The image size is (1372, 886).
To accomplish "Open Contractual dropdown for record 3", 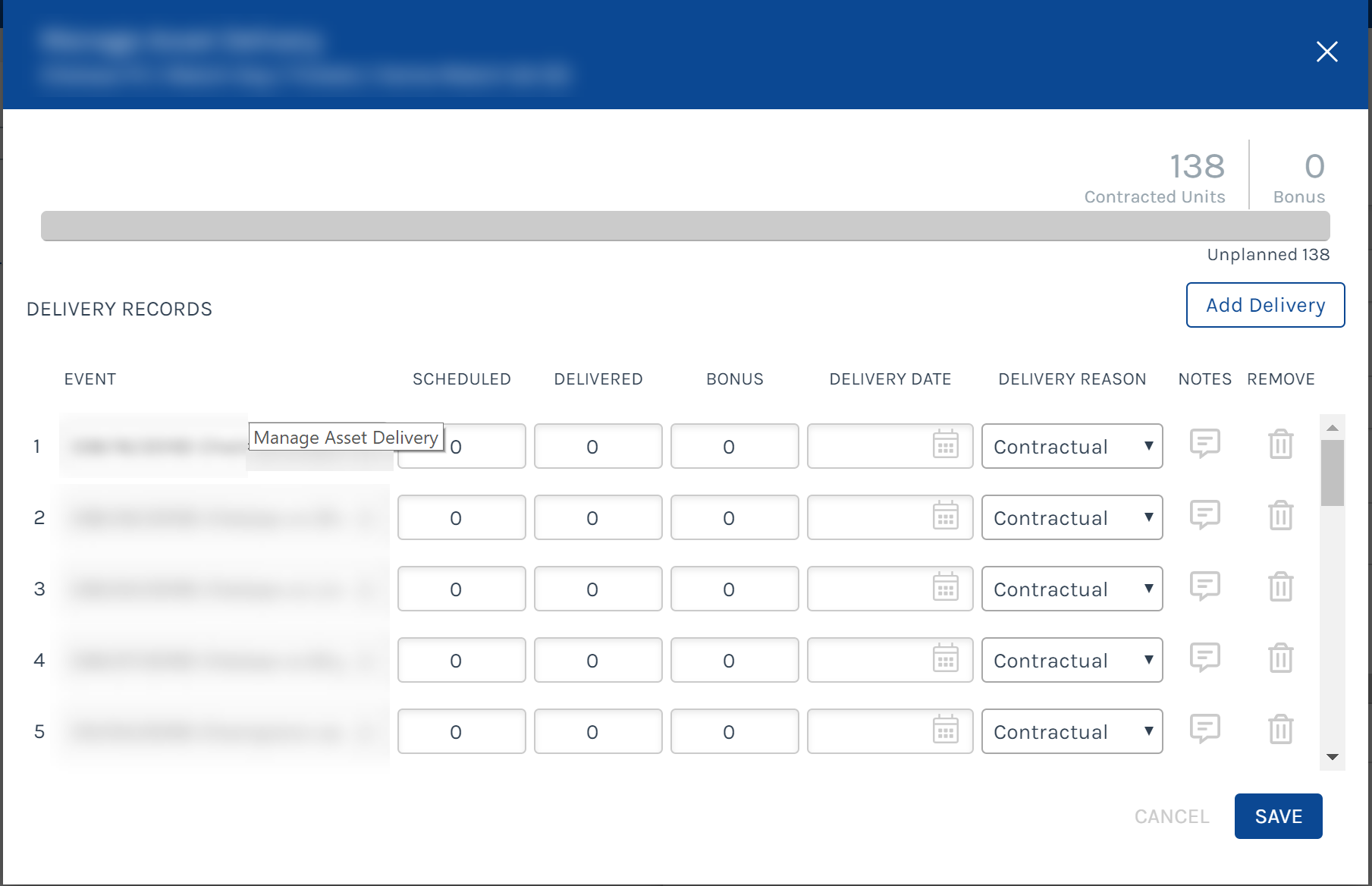I will [1072, 589].
